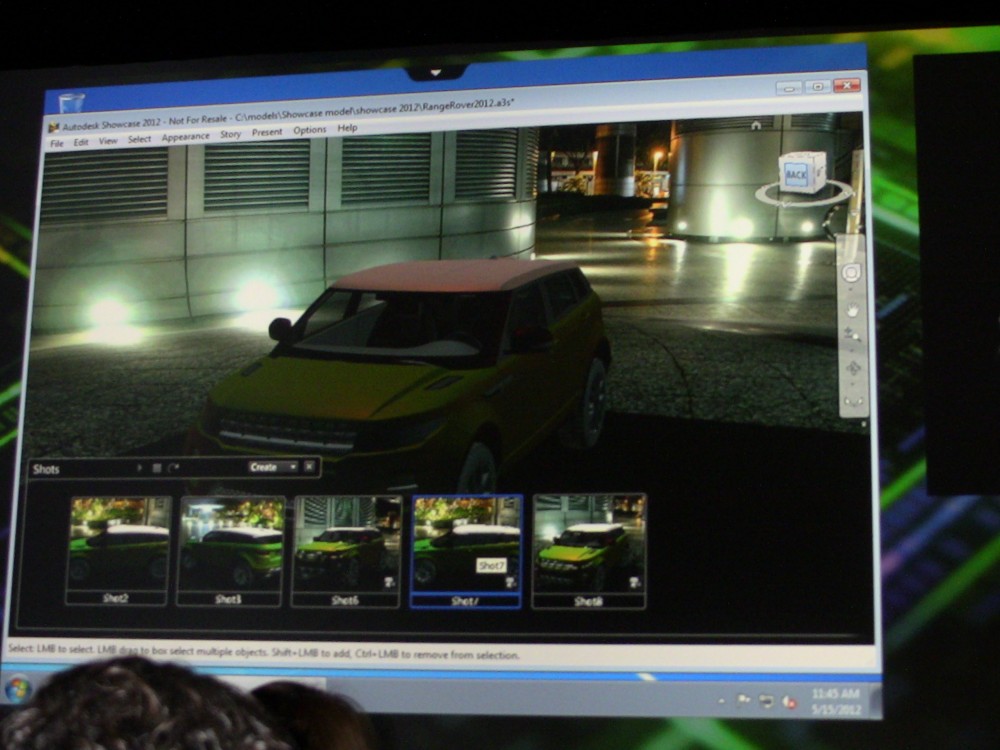This screenshot has height=750, width=1000.
Task: Select the Shot2 thumbnail
Action: 119,543
